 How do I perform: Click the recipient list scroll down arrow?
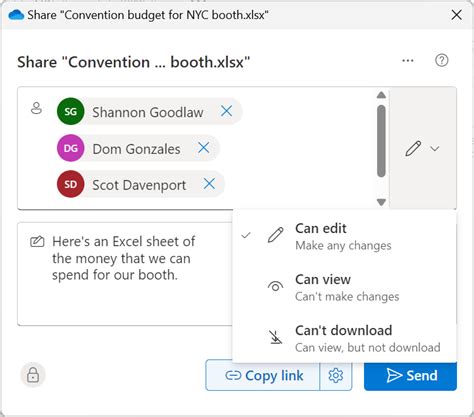(381, 202)
